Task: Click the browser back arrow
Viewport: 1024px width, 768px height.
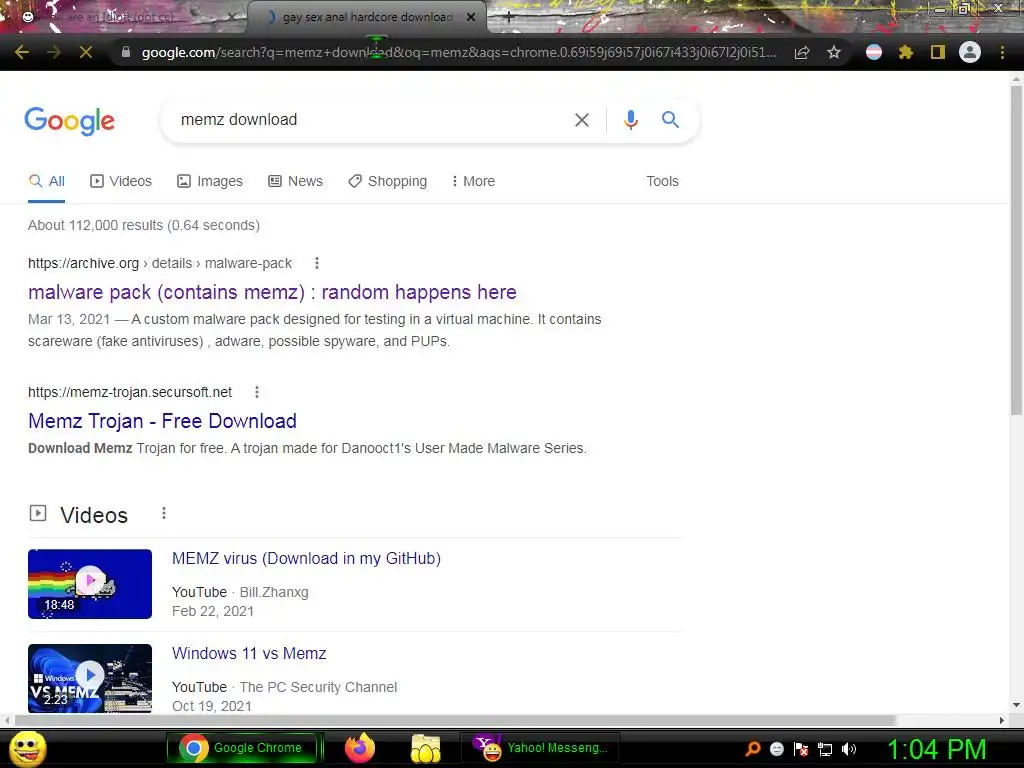Action: [x=22, y=52]
